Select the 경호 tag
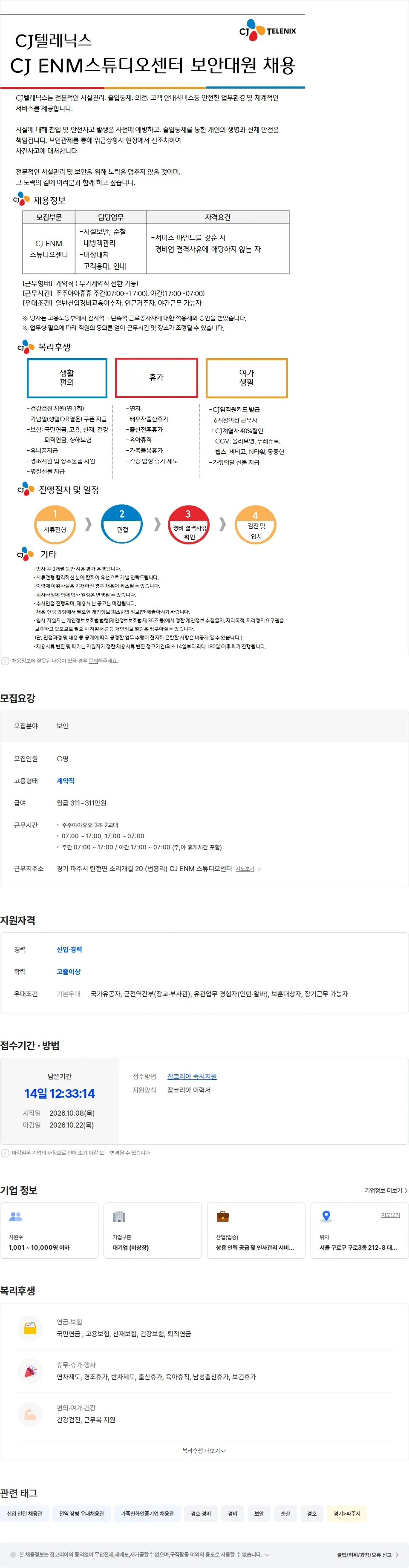 (311, 1513)
